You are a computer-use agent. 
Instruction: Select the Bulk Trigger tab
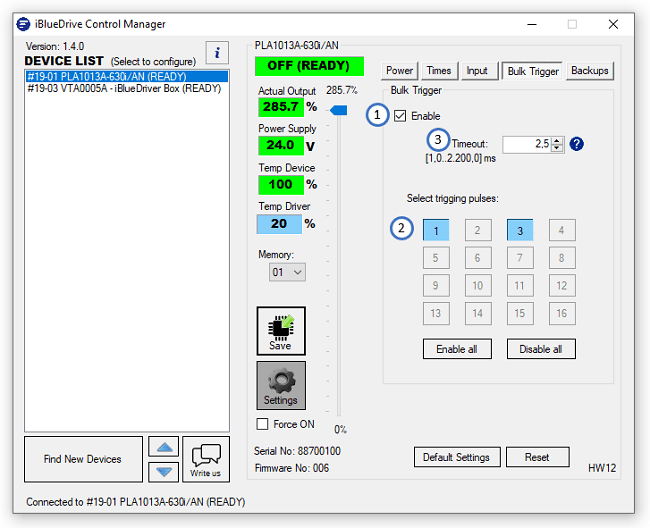pos(533,71)
